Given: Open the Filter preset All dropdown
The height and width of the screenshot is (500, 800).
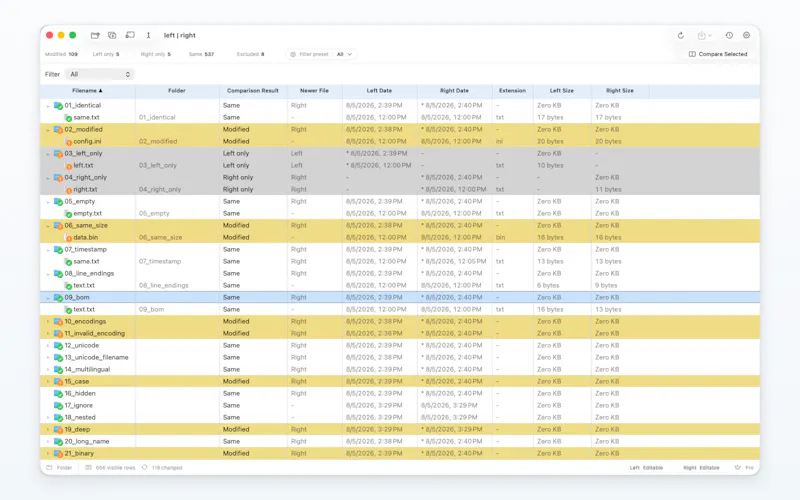Looking at the screenshot, I should click(321, 54).
